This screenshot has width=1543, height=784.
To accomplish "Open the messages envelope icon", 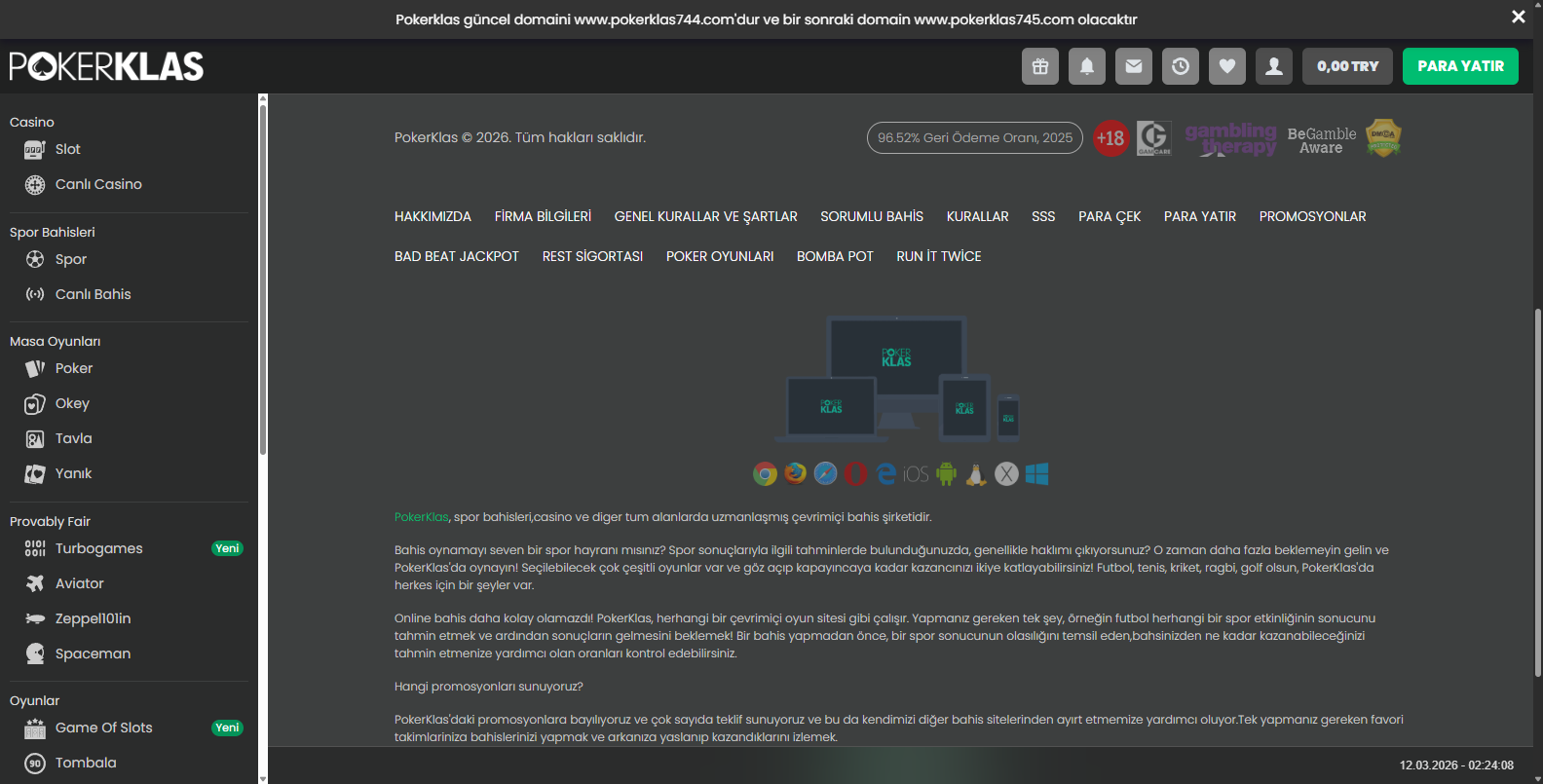I will click(1134, 66).
